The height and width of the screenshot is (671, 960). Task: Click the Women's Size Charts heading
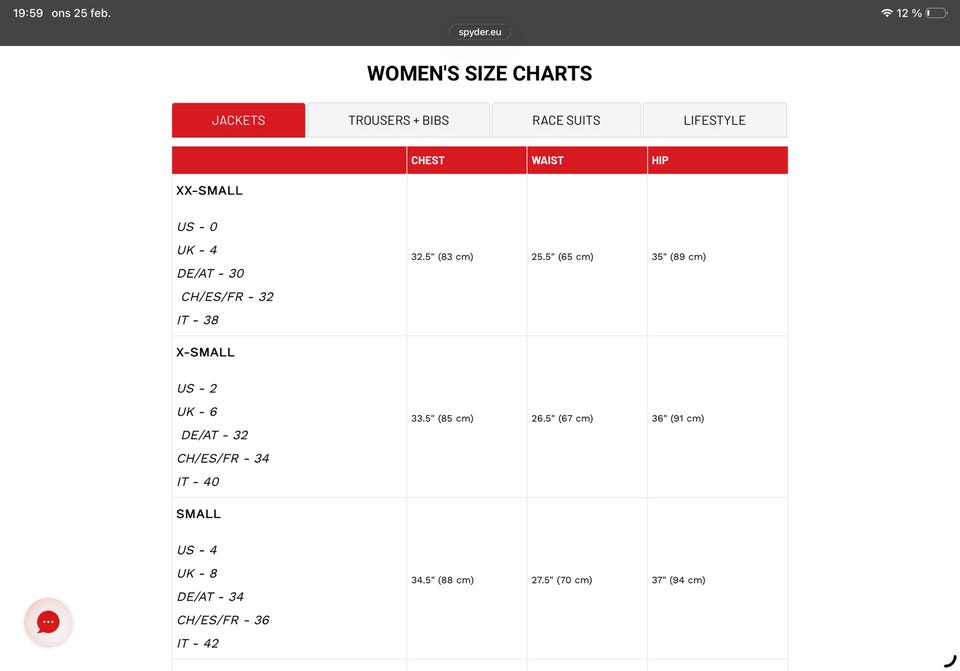[480, 74]
